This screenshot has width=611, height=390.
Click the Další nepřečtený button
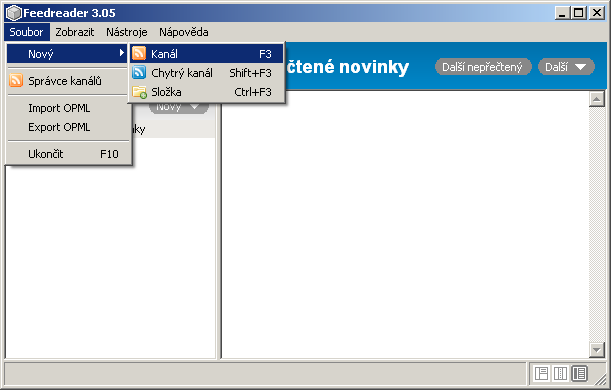click(x=483, y=67)
